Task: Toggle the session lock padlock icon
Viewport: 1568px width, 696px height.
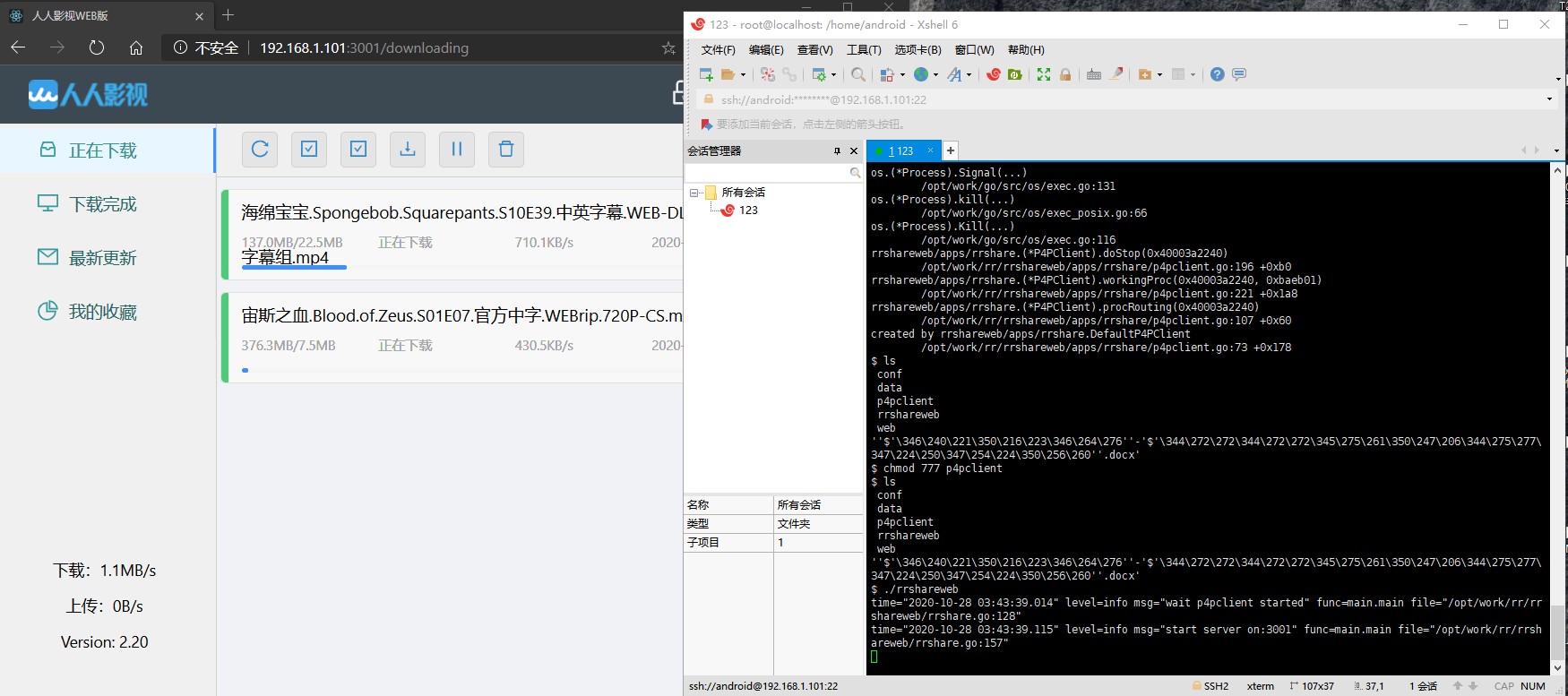Action: tap(1065, 74)
